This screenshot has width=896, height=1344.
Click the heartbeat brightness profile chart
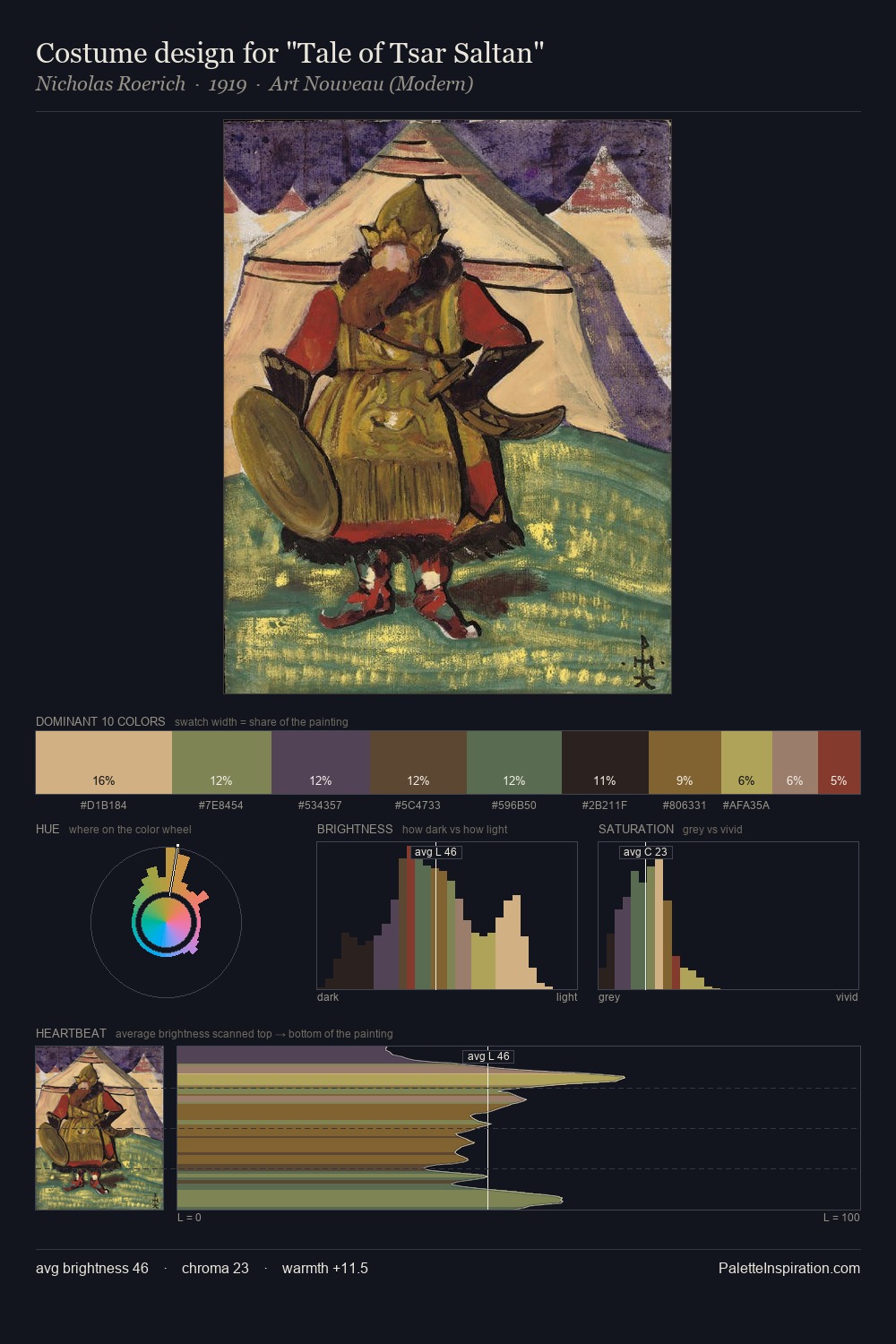519,1128
